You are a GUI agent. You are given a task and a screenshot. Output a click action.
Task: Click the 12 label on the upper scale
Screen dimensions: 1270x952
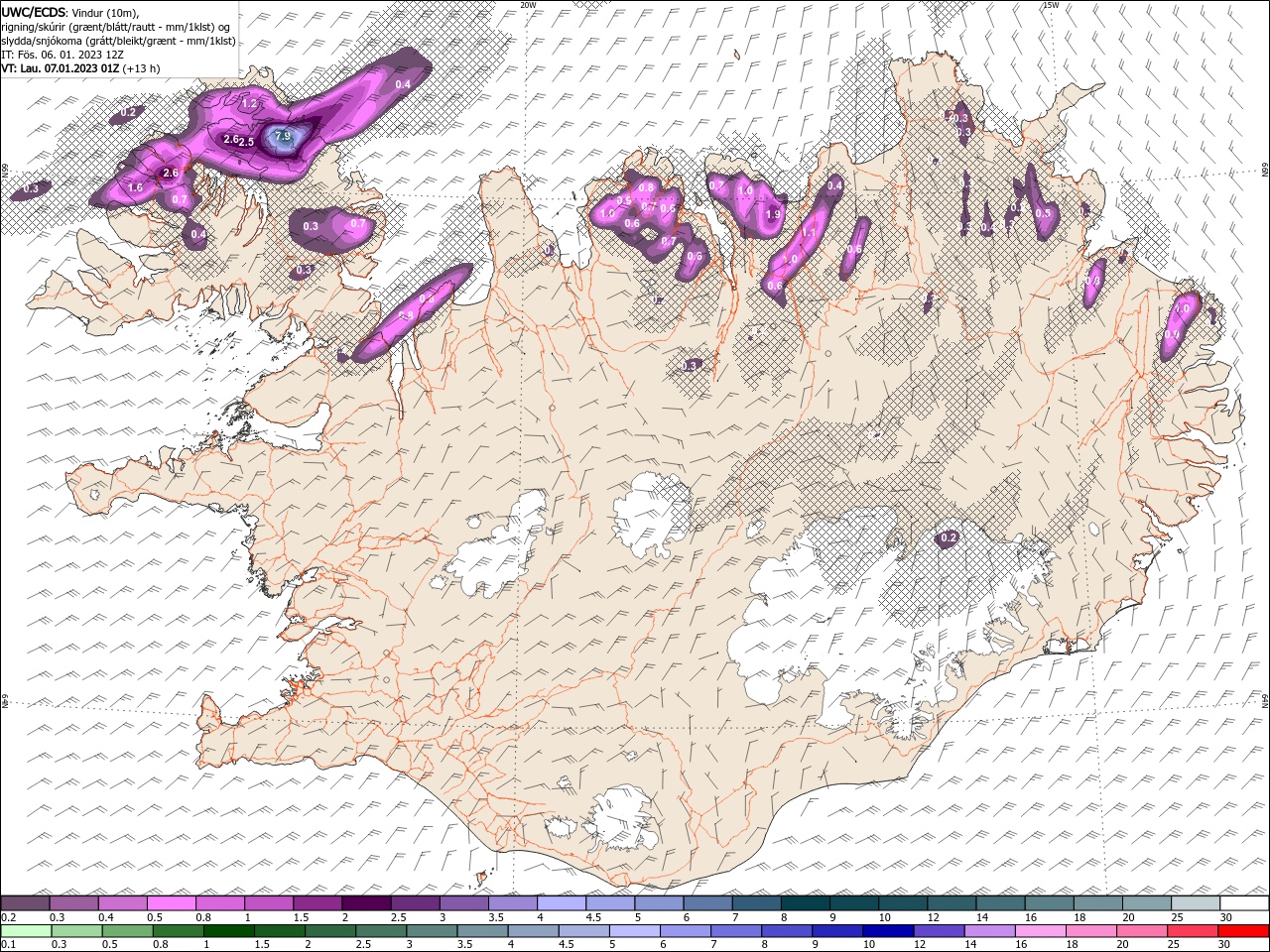coord(932,917)
